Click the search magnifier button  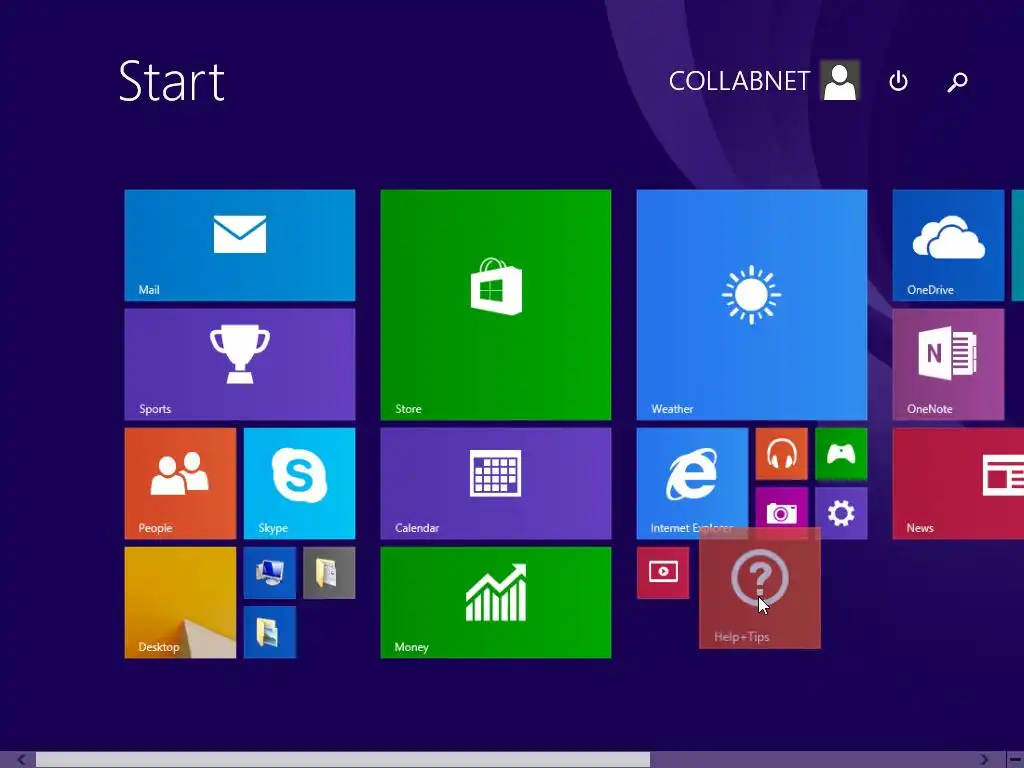click(957, 82)
